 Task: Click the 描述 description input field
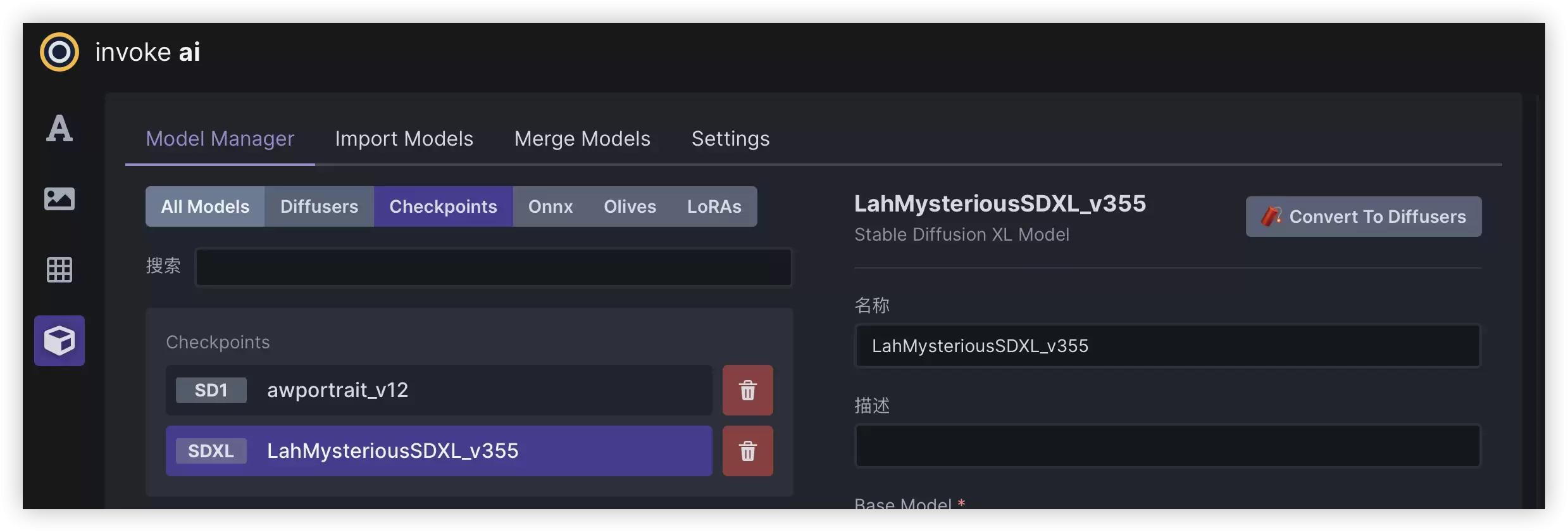pos(1167,446)
